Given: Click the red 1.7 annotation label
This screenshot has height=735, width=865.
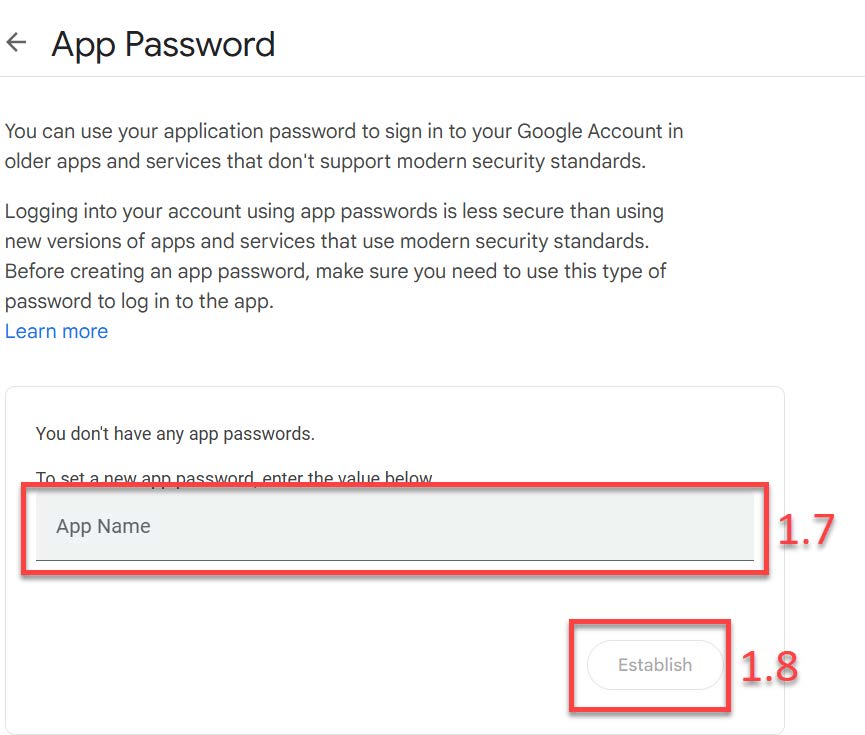Looking at the screenshot, I should click(806, 529).
